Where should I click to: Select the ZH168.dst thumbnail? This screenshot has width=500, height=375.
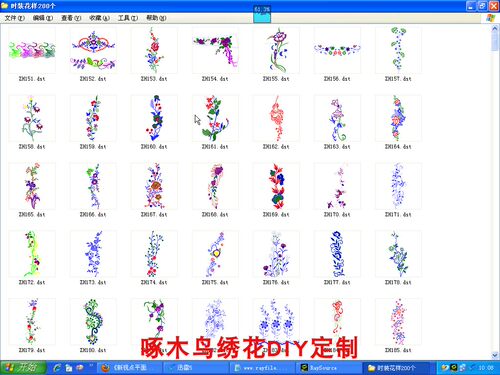pos(215,186)
